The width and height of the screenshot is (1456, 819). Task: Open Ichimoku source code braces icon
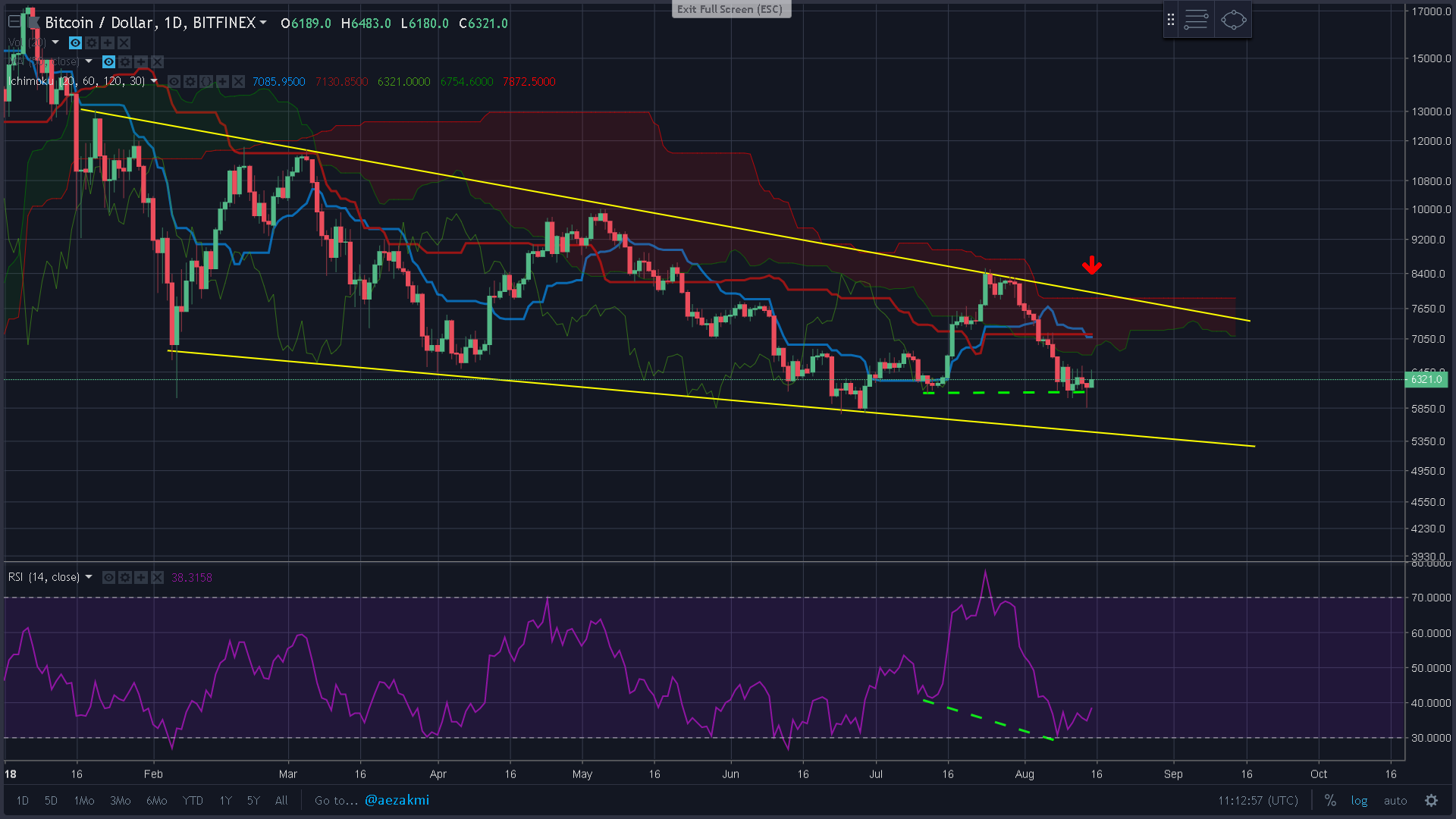206,82
